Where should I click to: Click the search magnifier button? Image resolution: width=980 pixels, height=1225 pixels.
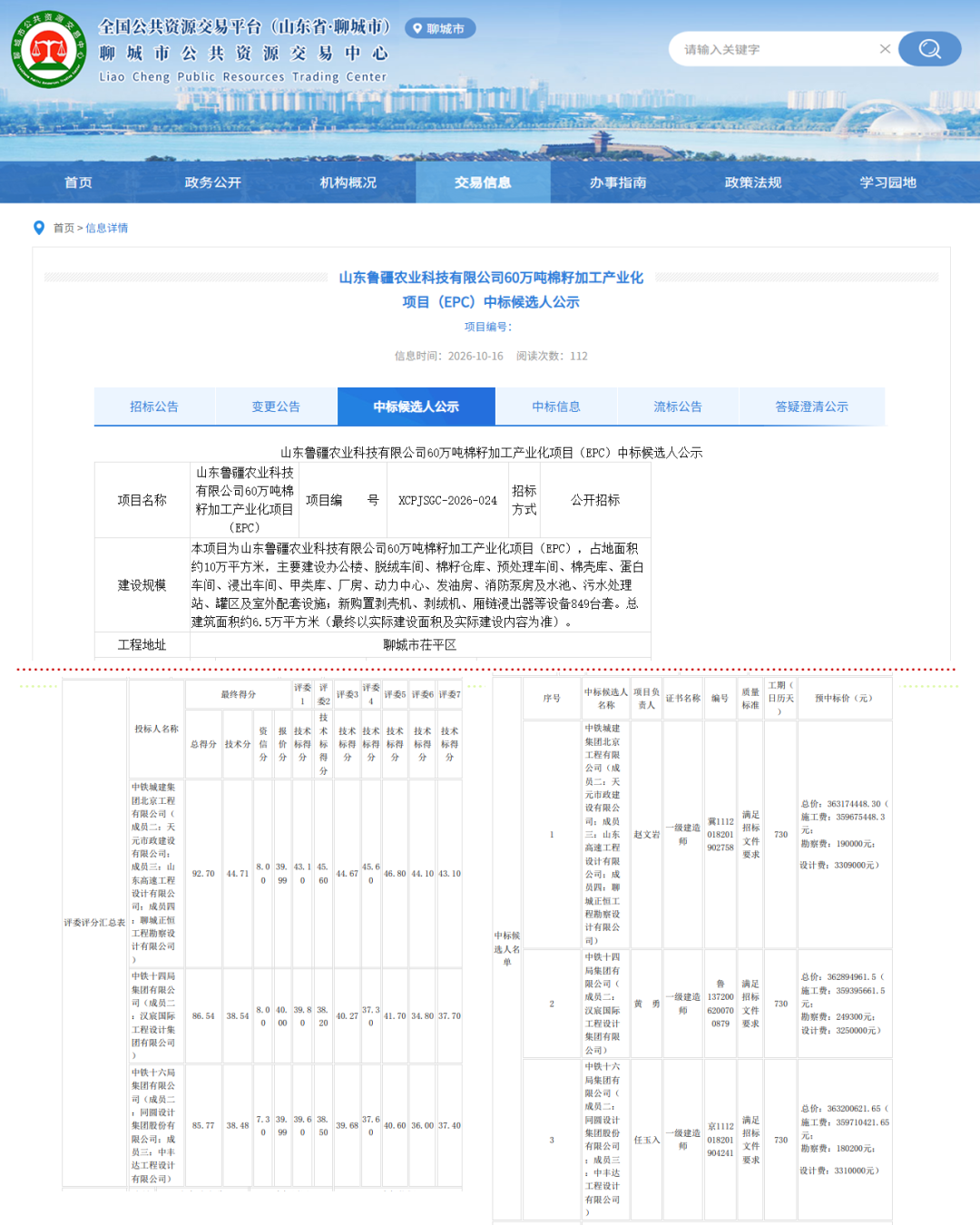click(930, 49)
